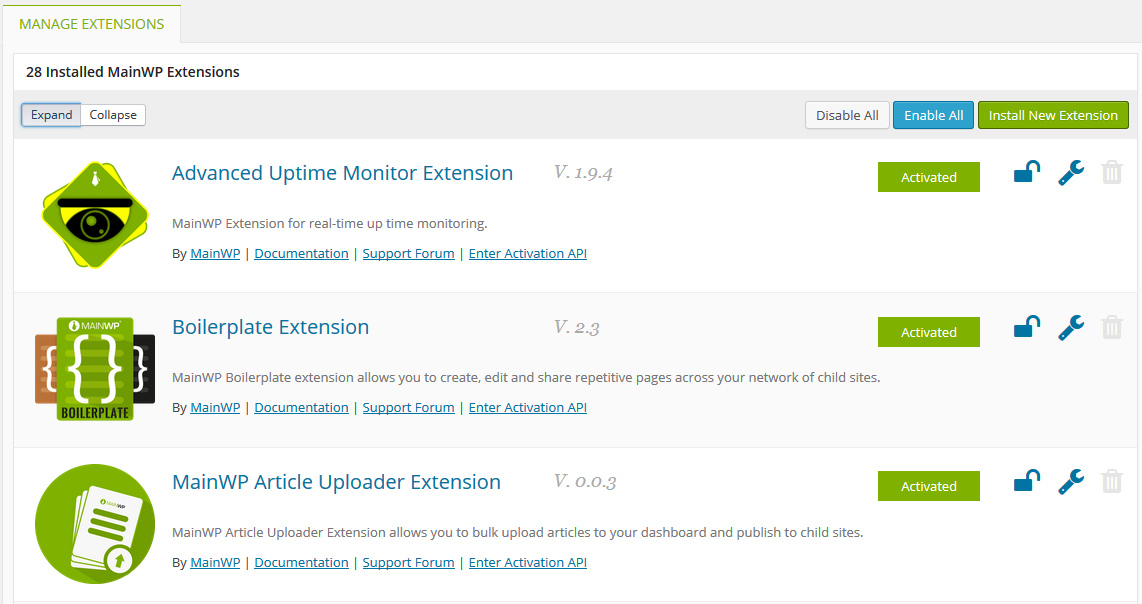Click padlock icon for Article Uploader Extension

1027,481
